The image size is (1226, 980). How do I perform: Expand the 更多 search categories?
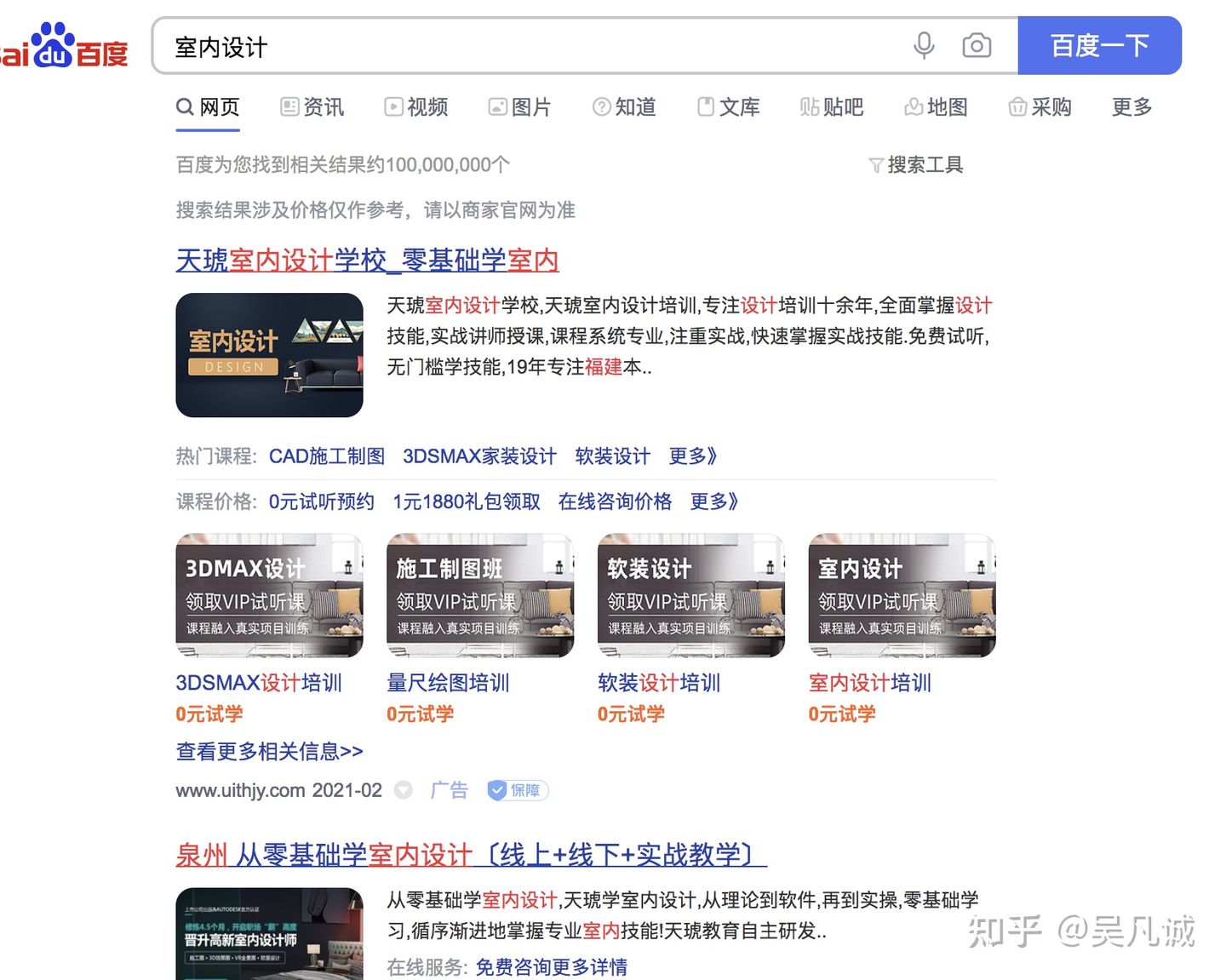1132,107
